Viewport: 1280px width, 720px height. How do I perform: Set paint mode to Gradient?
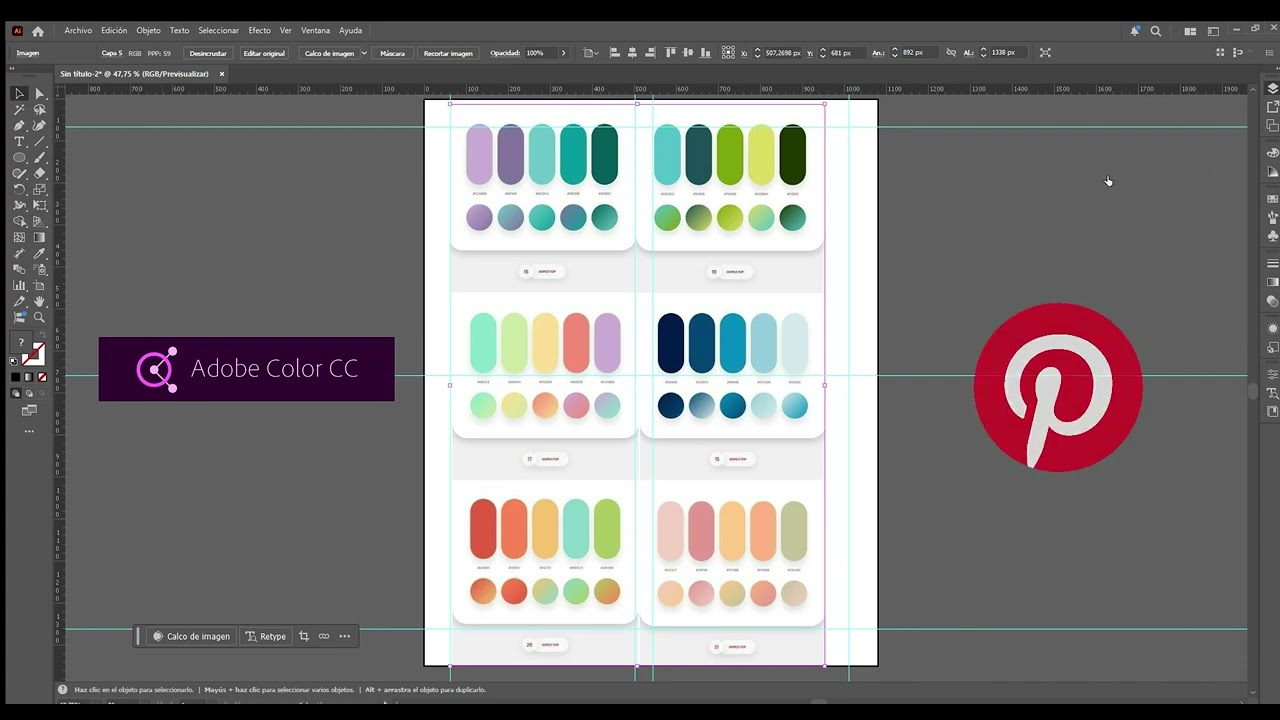pos(28,377)
